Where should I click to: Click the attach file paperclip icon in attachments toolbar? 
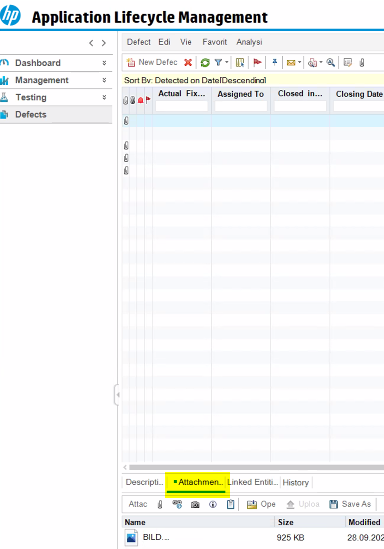tap(160, 504)
